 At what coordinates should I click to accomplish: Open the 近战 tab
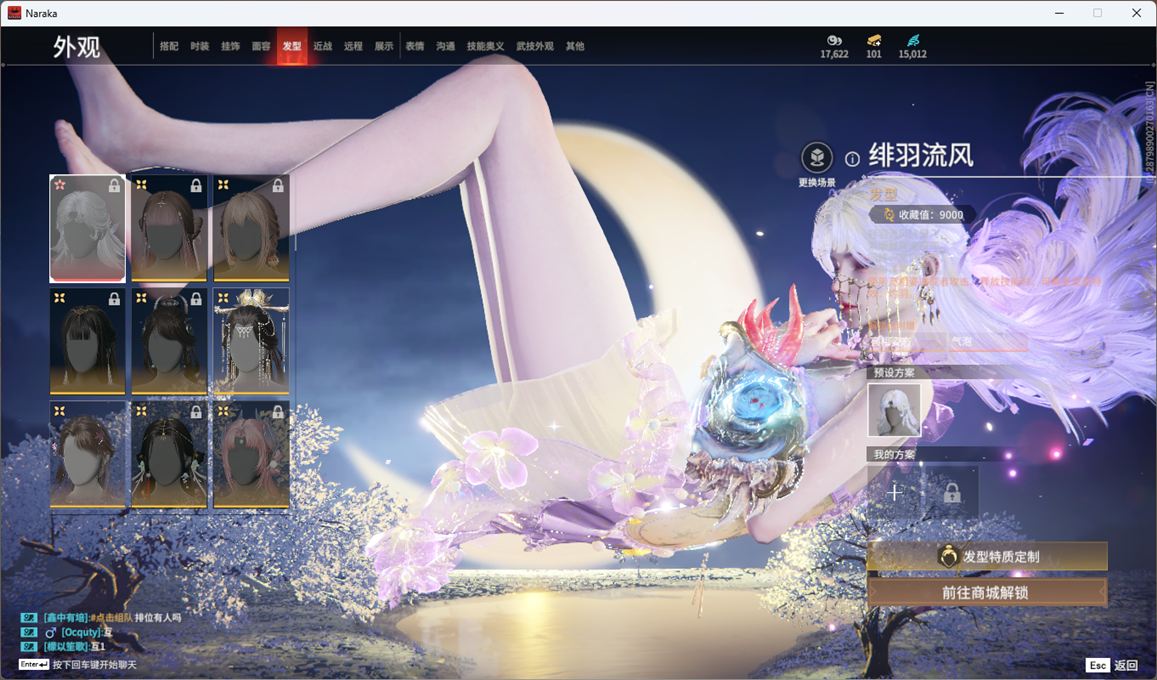322,46
